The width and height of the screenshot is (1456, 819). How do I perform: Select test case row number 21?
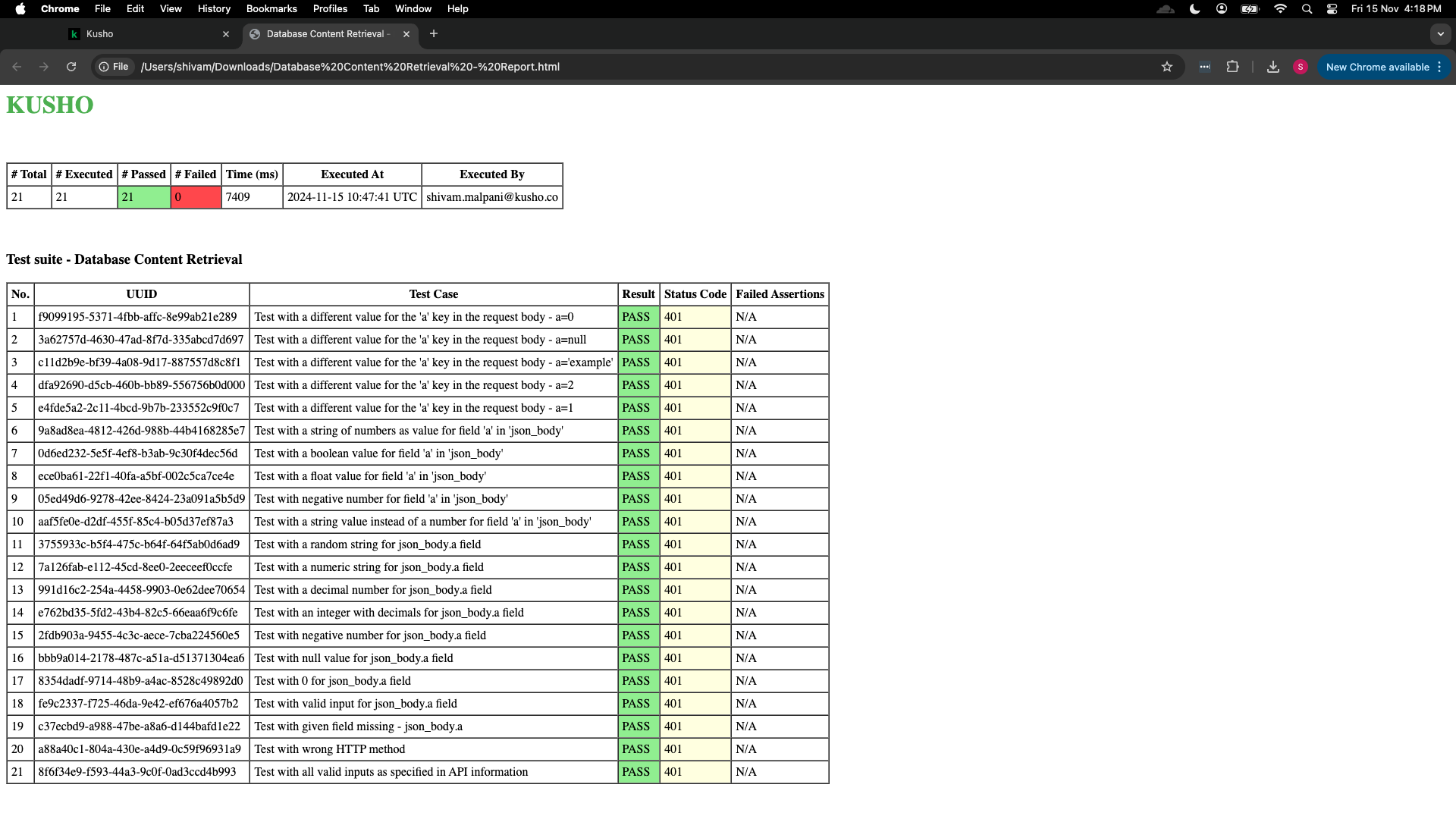pos(416,771)
